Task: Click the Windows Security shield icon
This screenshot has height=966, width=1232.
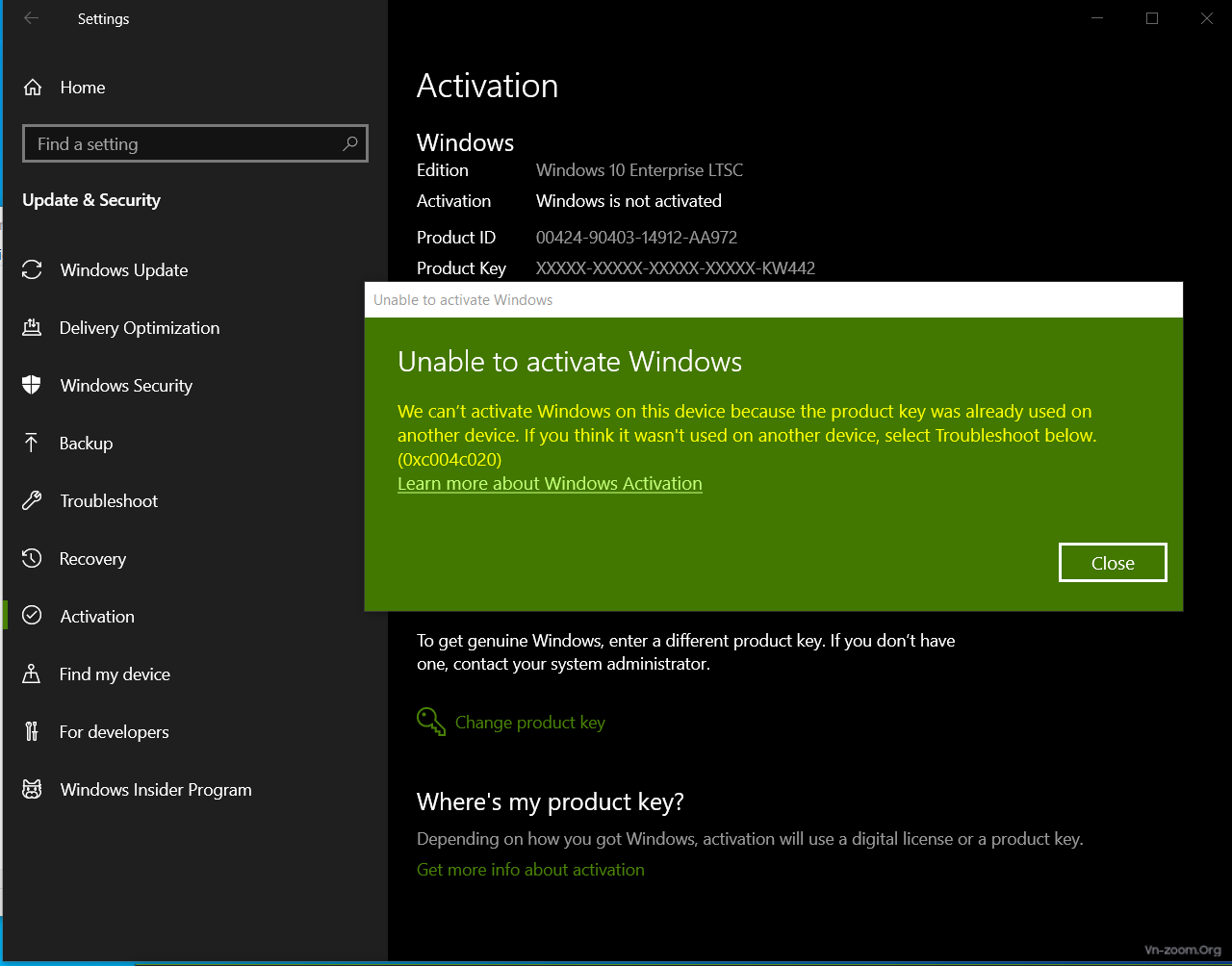Action: coord(32,385)
